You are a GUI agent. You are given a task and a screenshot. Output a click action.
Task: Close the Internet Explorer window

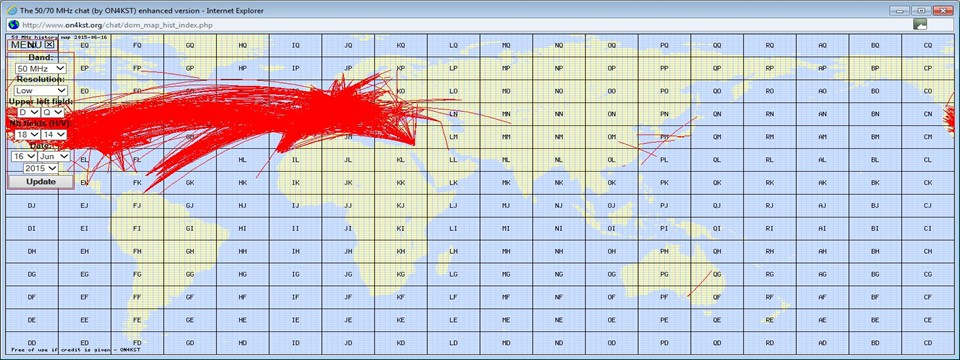point(942,10)
